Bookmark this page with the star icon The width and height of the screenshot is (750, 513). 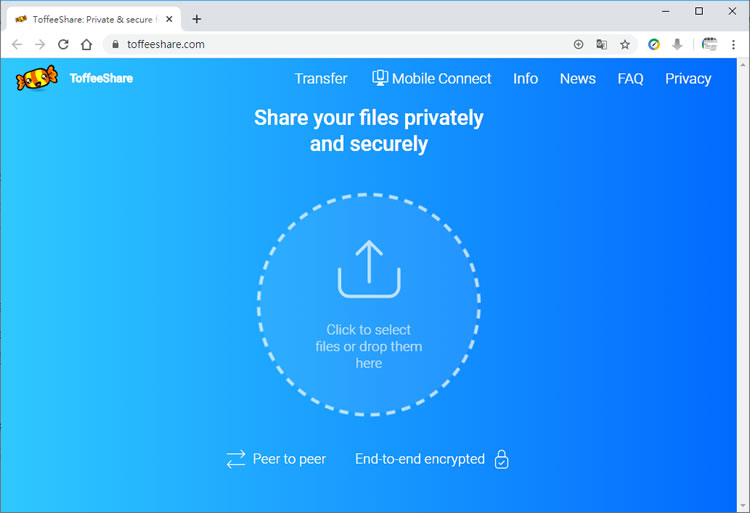pyautogui.click(x=625, y=44)
